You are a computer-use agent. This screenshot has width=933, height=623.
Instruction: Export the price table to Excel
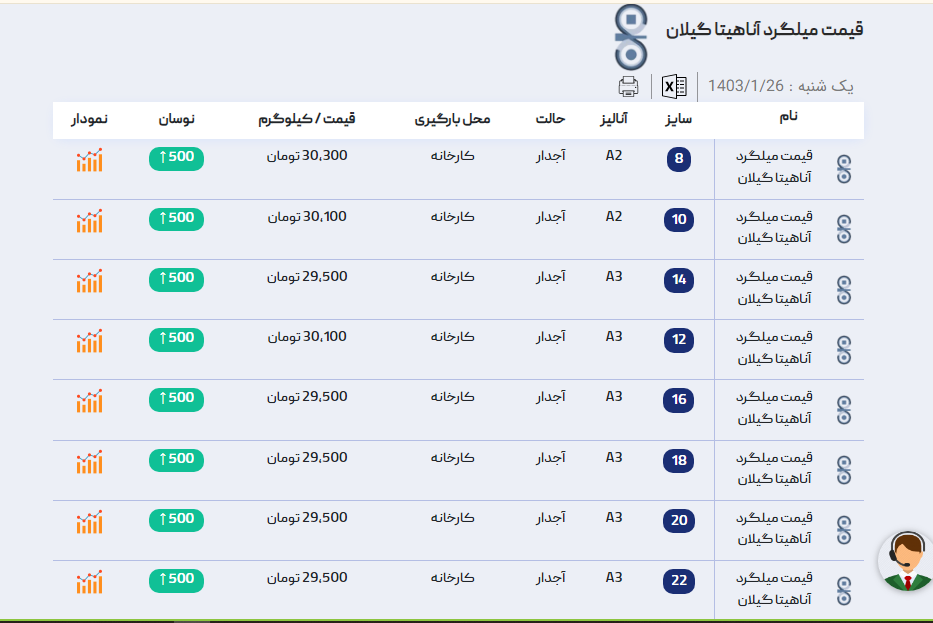click(x=674, y=87)
